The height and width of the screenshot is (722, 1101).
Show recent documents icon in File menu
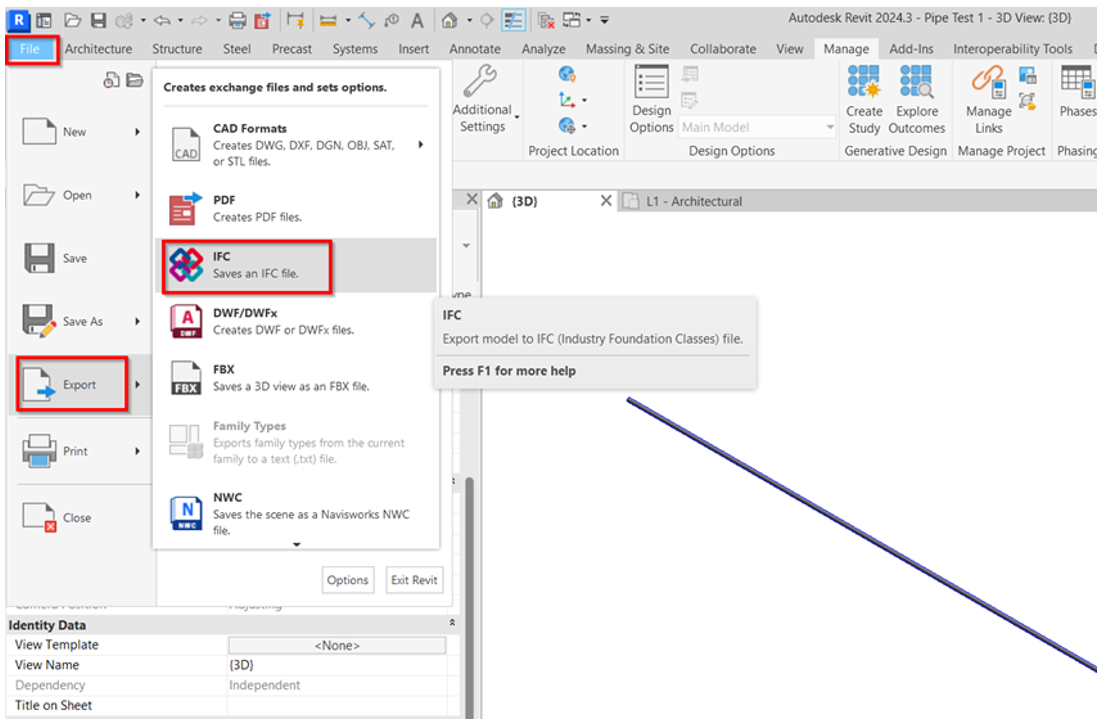click(x=111, y=80)
